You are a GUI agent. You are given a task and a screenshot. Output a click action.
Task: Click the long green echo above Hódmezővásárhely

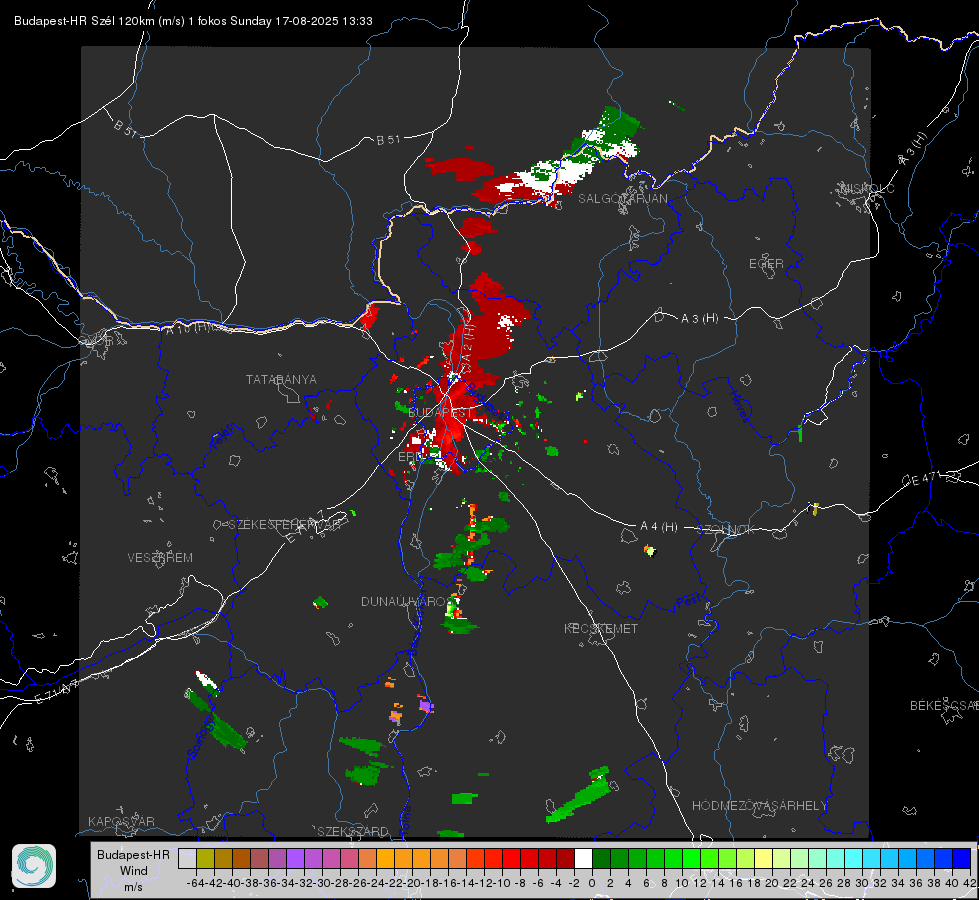click(x=578, y=796)
